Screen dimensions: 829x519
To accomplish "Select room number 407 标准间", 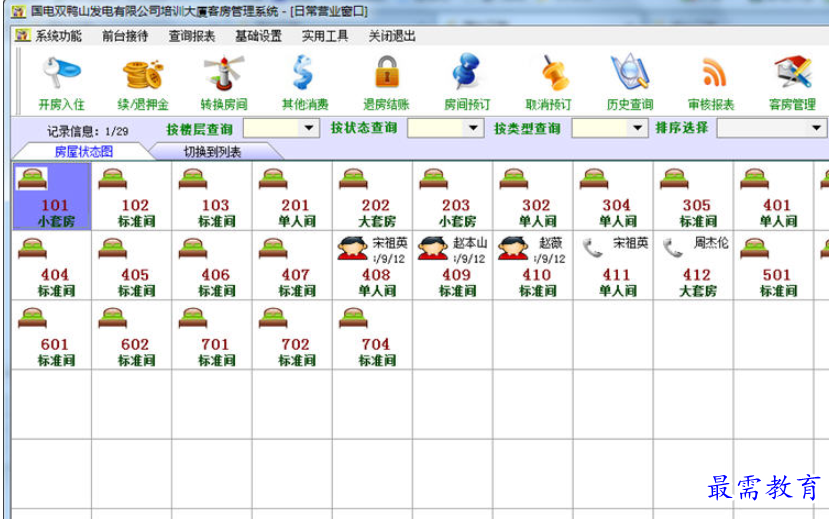I will pyautogui.click(x=296, y=275).
